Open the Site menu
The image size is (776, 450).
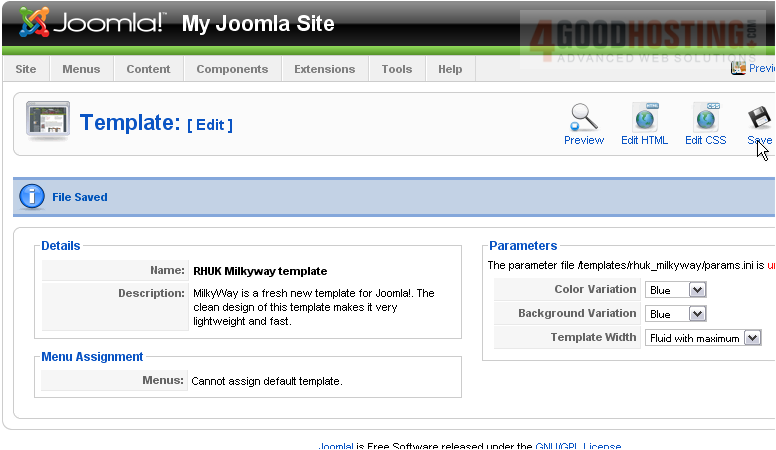(26, 69)
